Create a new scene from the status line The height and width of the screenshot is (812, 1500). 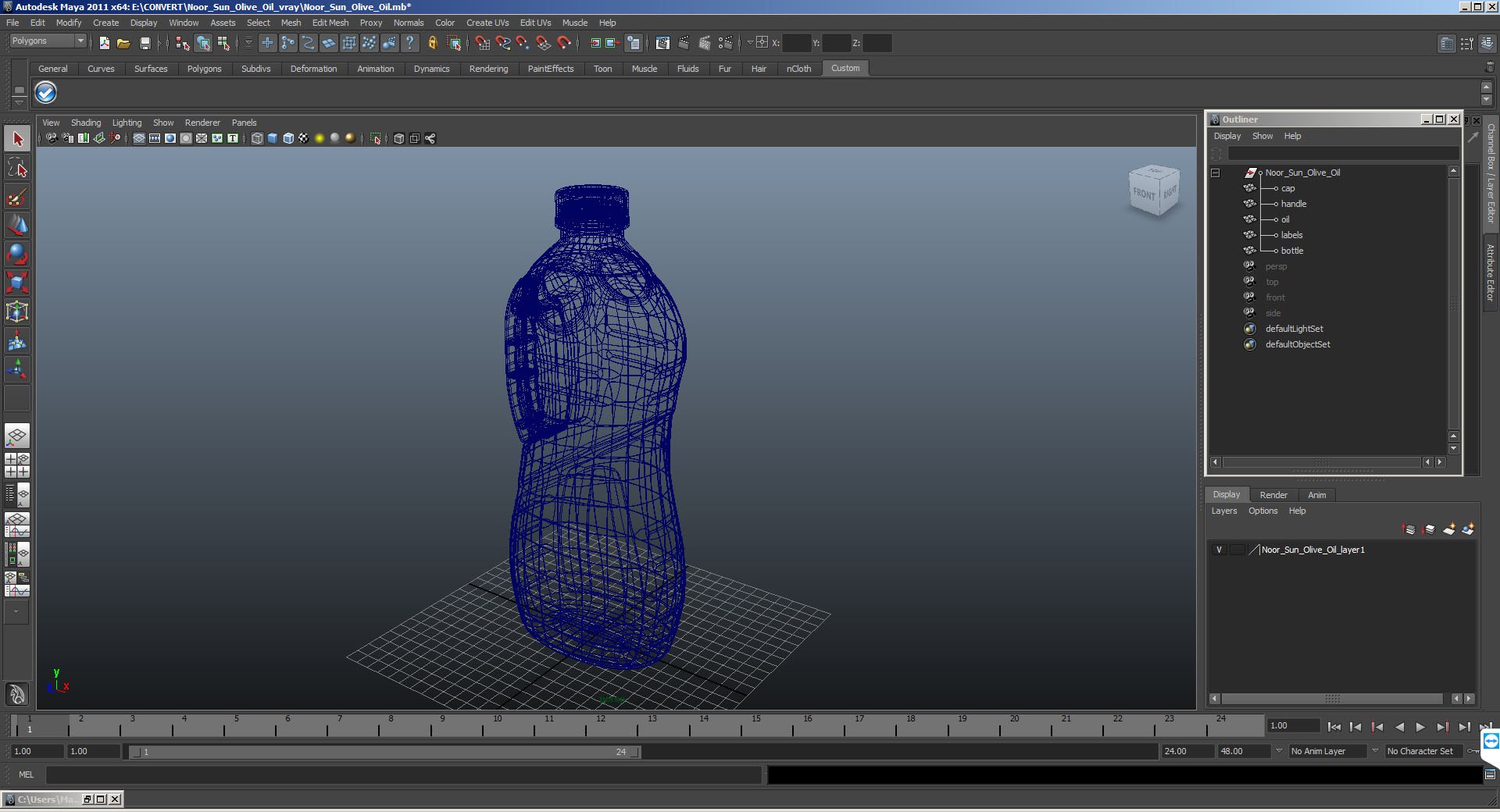(104, 43)
